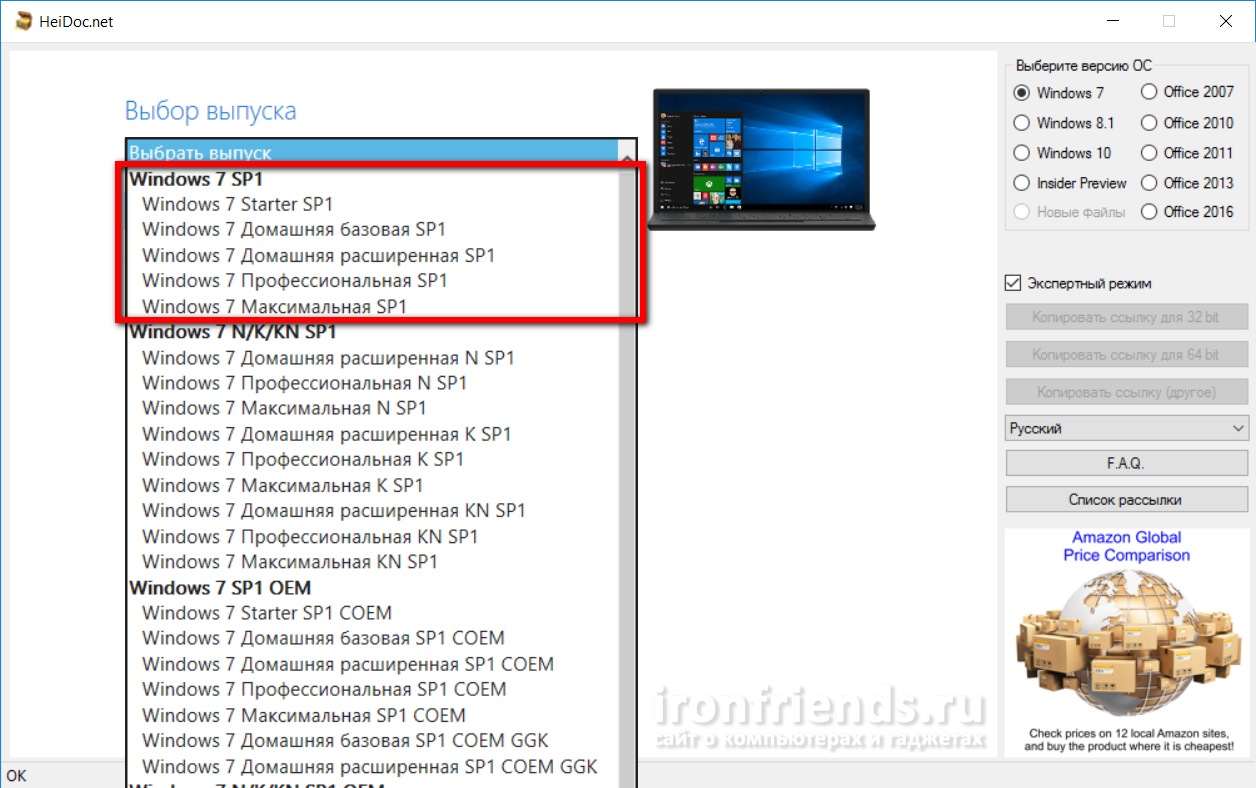Screen dimensions: 1256x788
Task: Choose Windows 7 Профессиональная SP1 COEM
Action: 372,689
